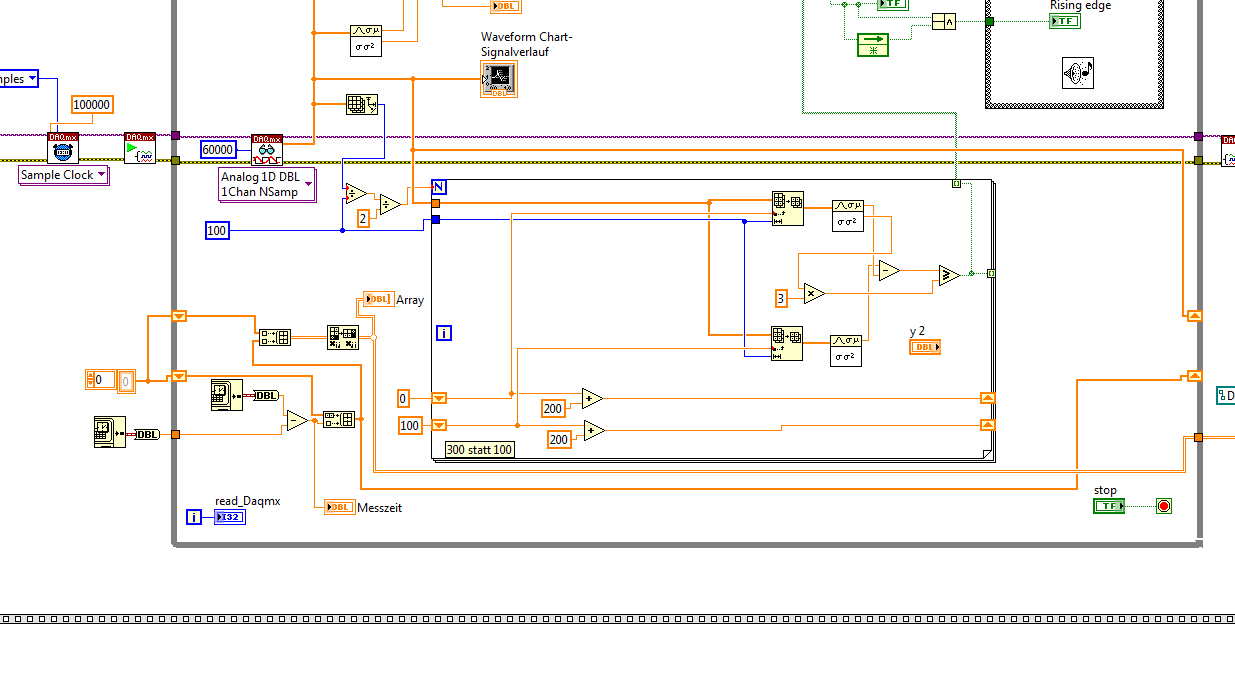
Task: Click the multiply node next to constant 3
Action: (x=813, y=293)
